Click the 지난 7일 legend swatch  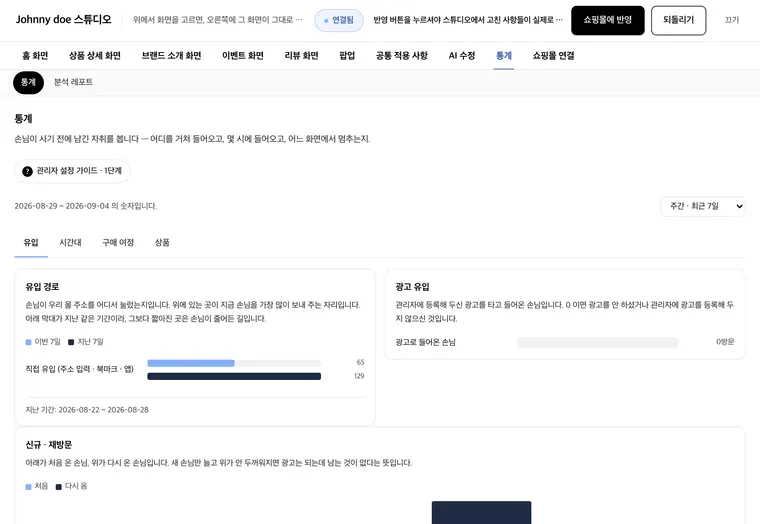coord(71,342)
